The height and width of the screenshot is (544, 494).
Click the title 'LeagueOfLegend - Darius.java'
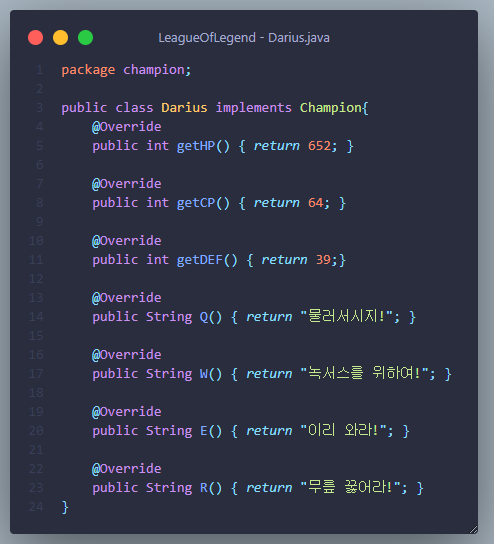pyautogui.click(x=244, y=37)
